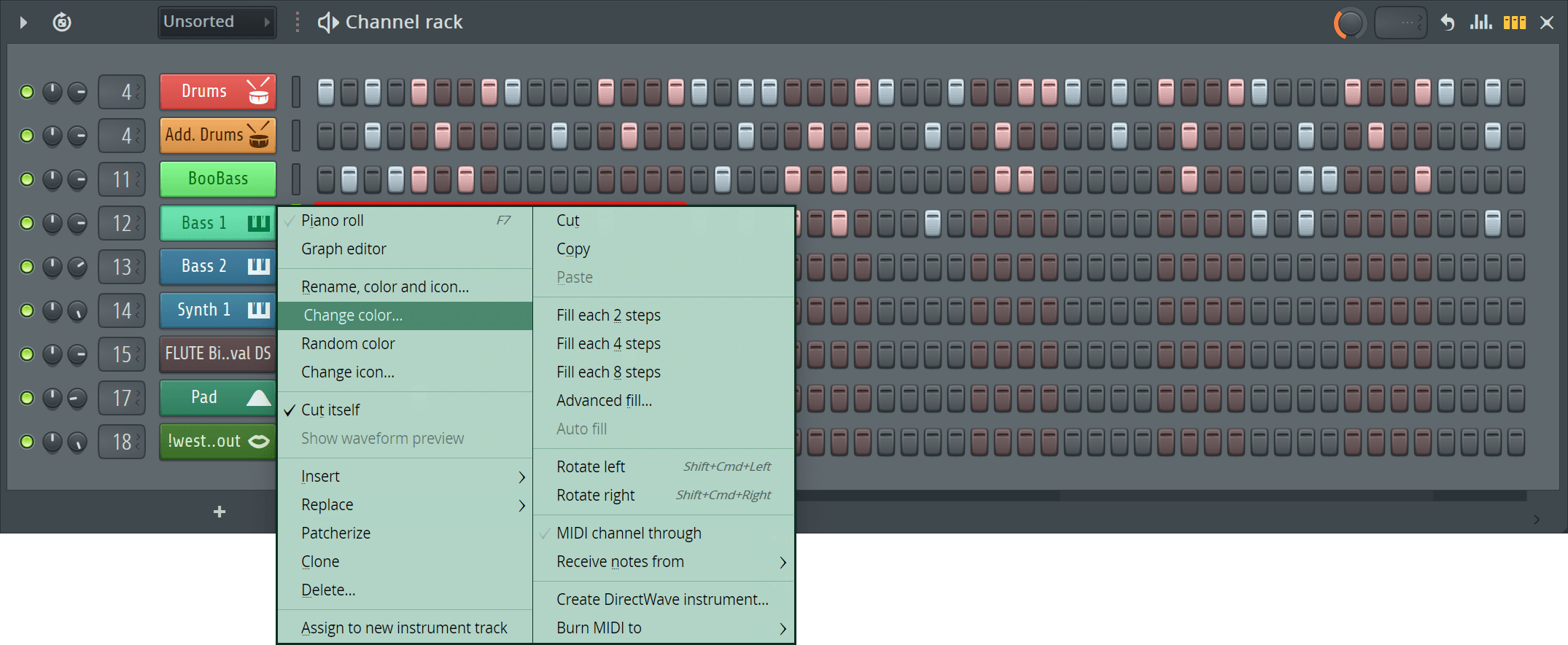Screen dimensions: 1568x645
Task: Click the loop record swing icon
Action: pyautogui.click(x=62, y=22)
